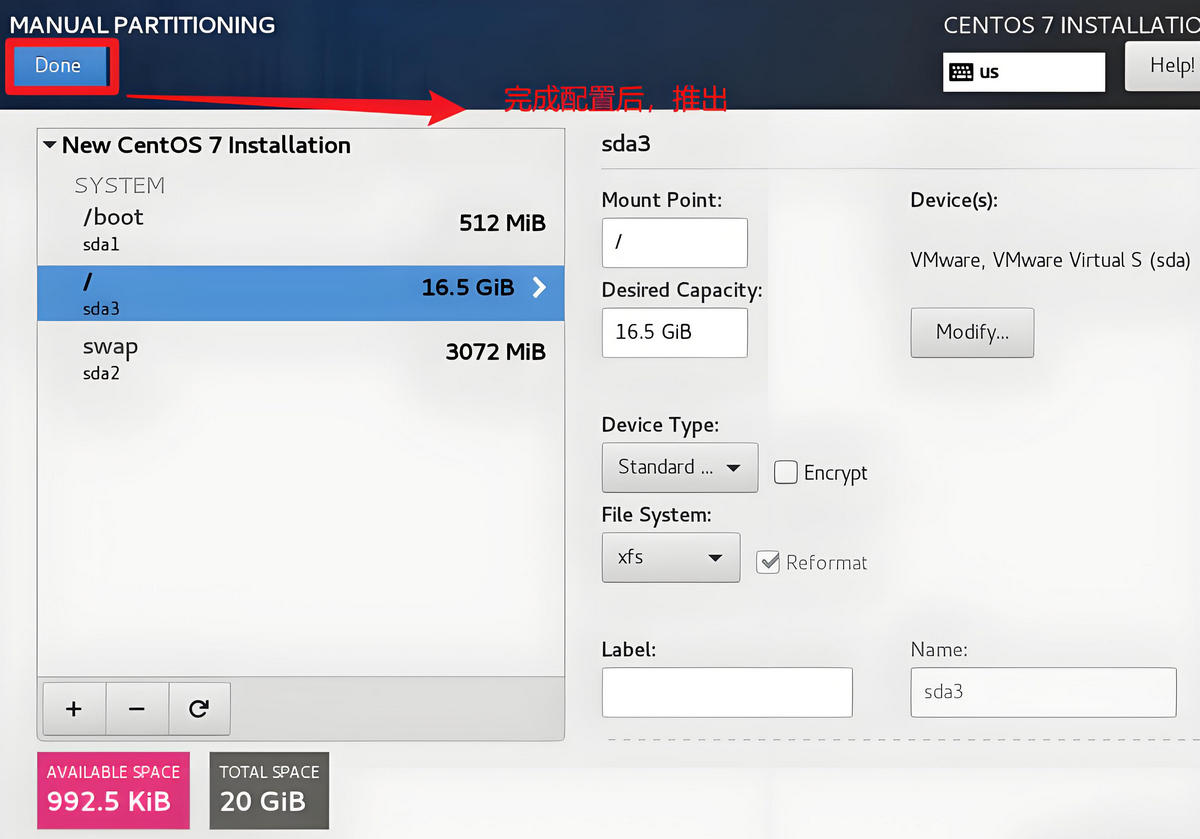1200x839 pixels.
Task: Open the Modify... devices button
Action: click(x=972, y=333)
